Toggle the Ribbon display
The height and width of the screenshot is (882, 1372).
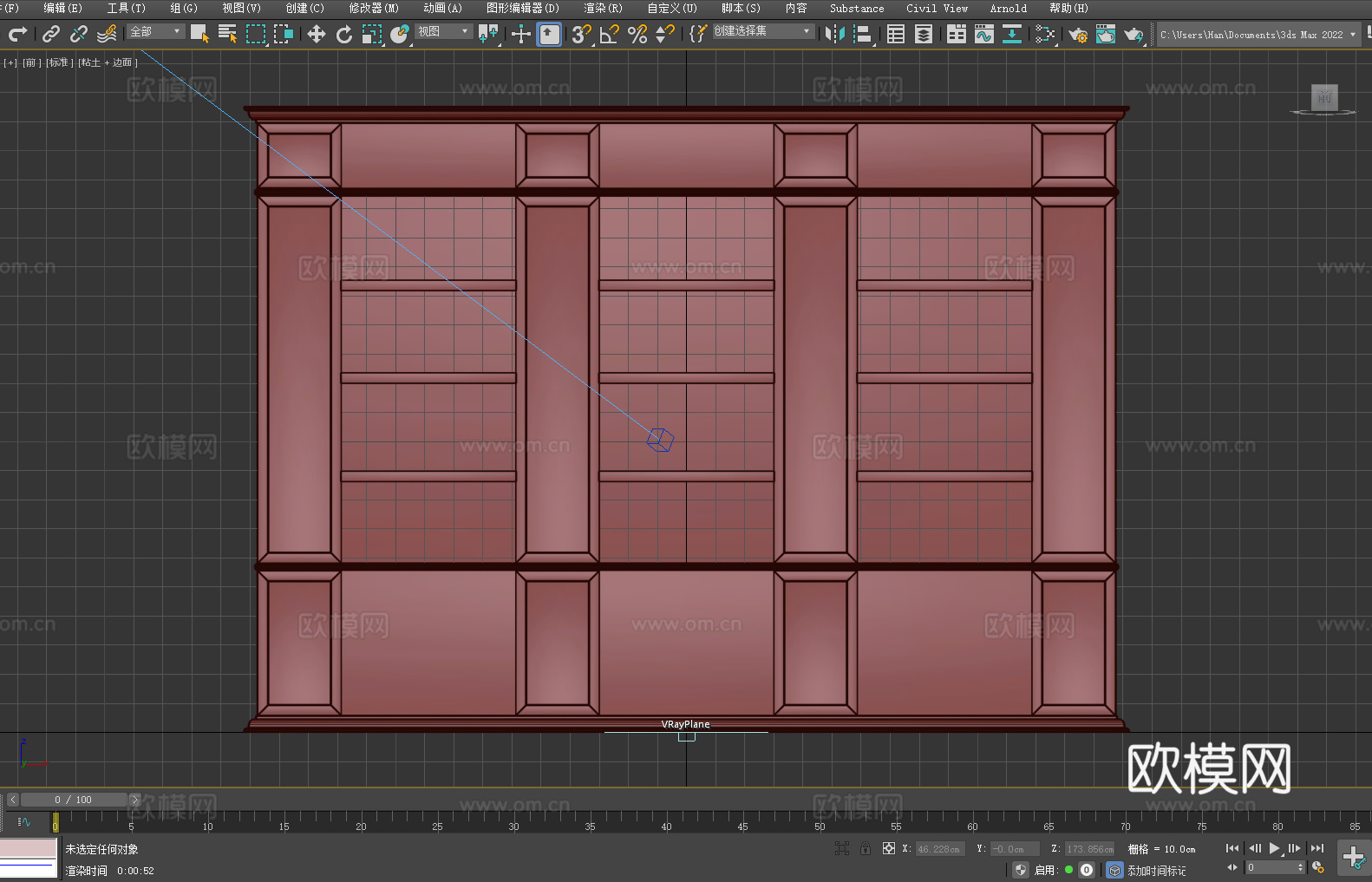[x=957, y=34]
